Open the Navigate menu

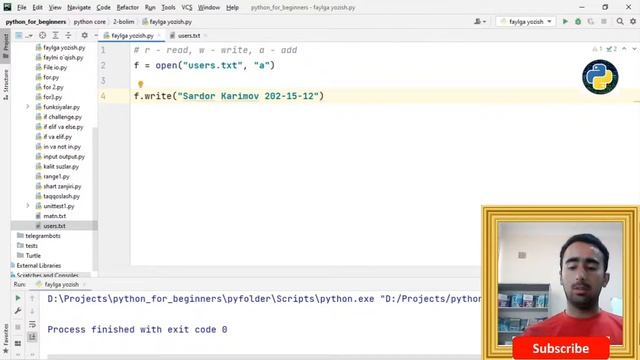click(x=79, y=7)
